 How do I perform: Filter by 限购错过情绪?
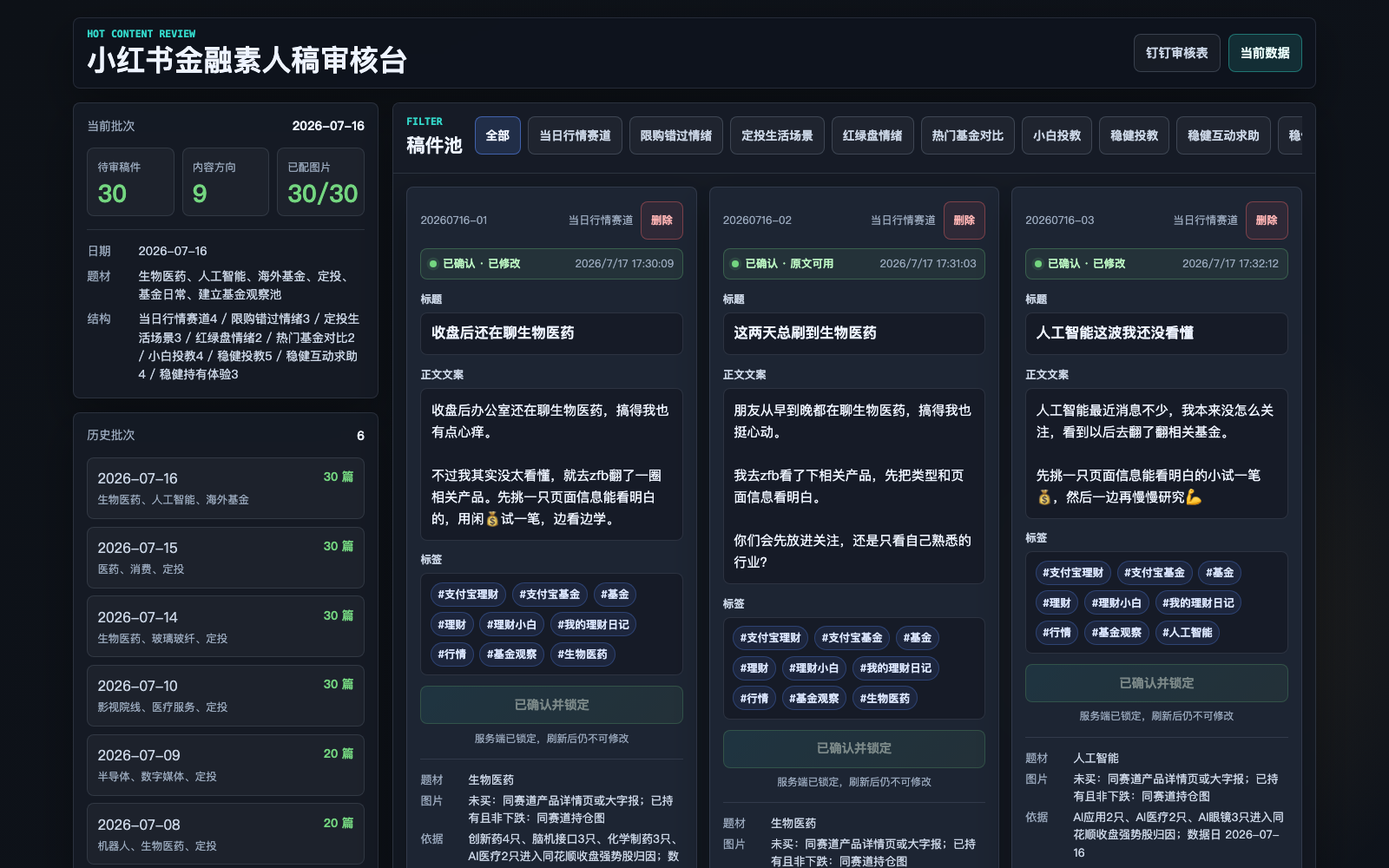pyautogui.click(x=675, y=135)
